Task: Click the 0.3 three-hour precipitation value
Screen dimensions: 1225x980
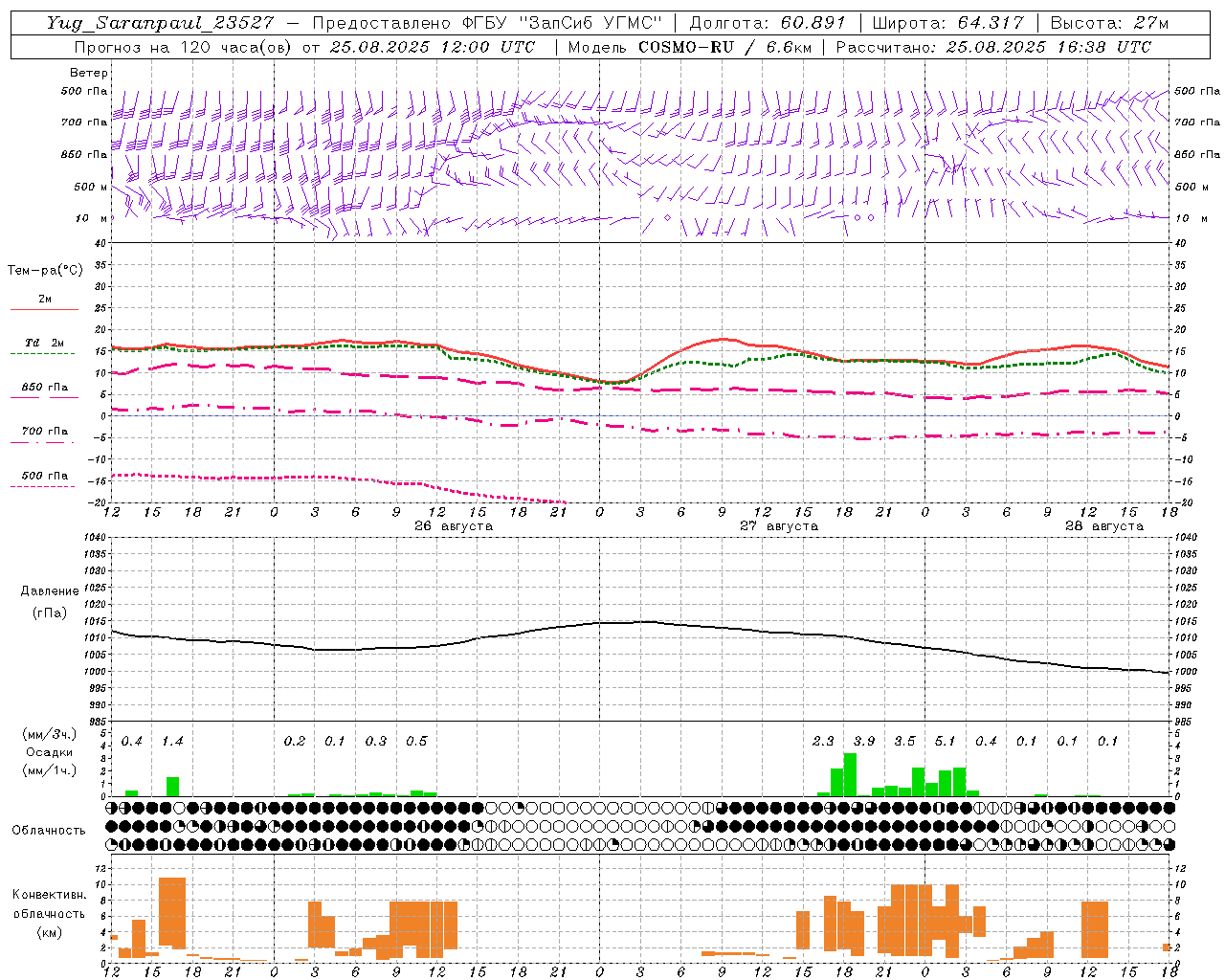Action: [x=376, y=742]
